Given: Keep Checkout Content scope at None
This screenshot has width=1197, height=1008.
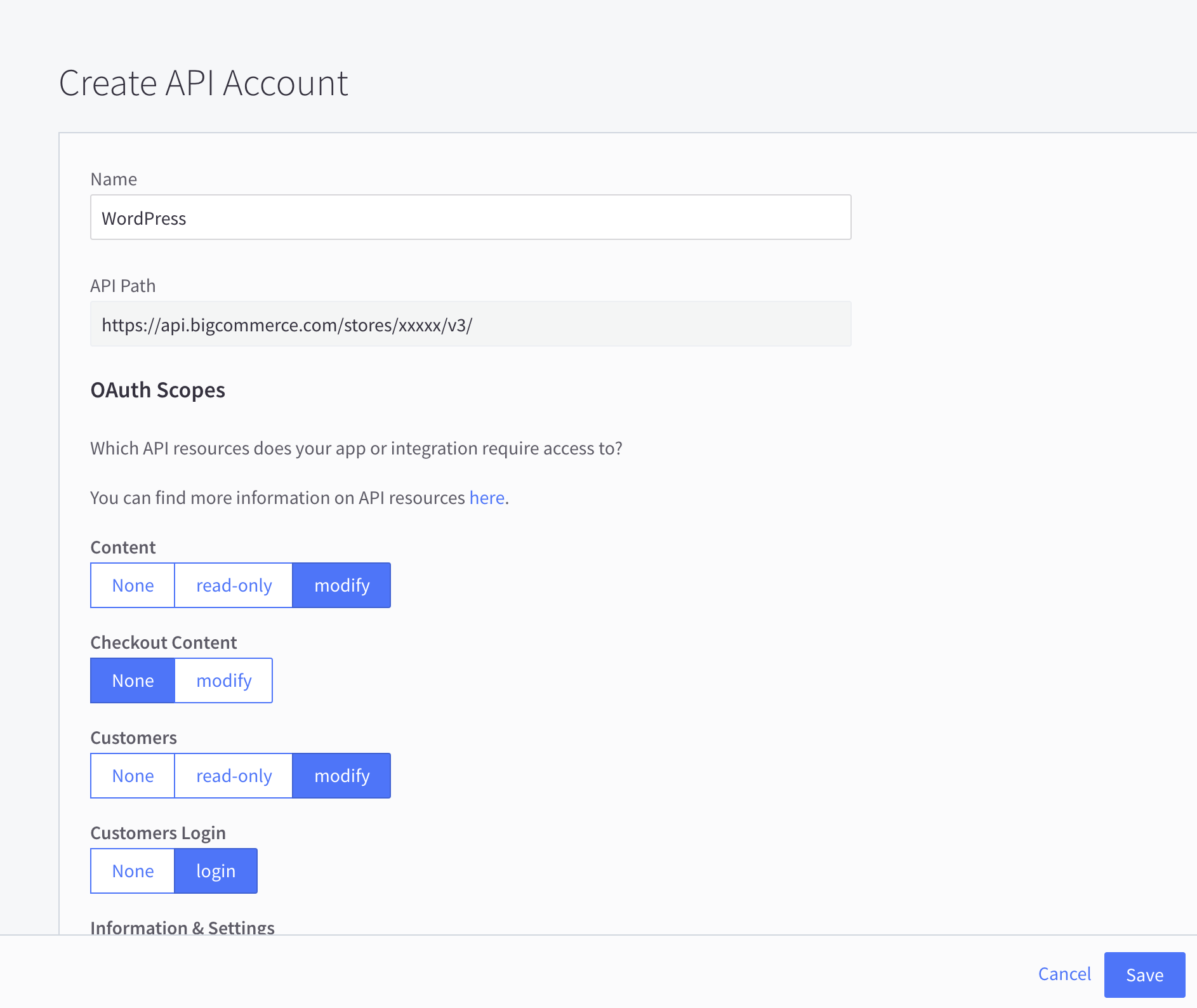Looking at the screenshot, I should (132, 680).
